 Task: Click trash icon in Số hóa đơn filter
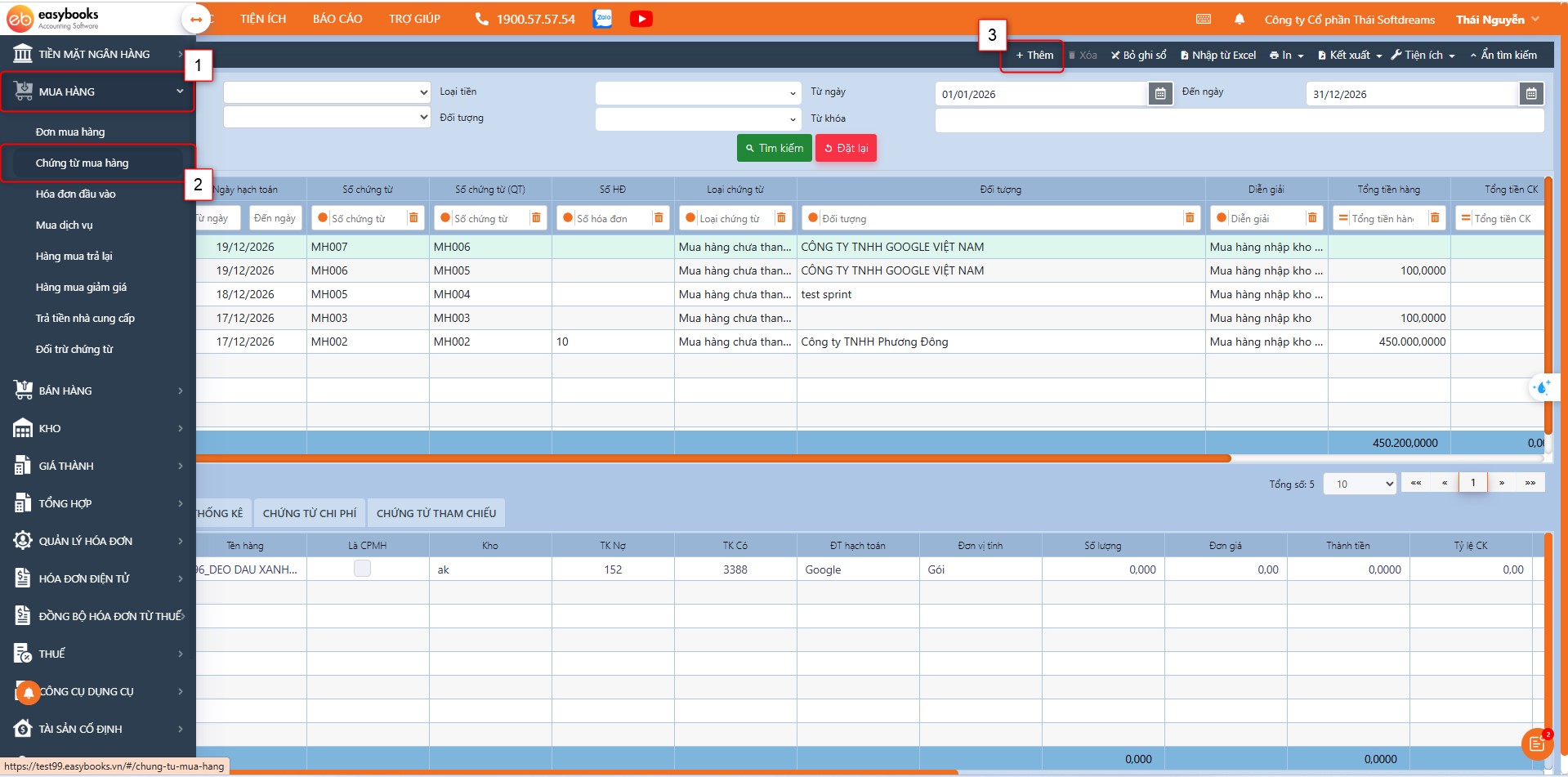tap(658, 218)
